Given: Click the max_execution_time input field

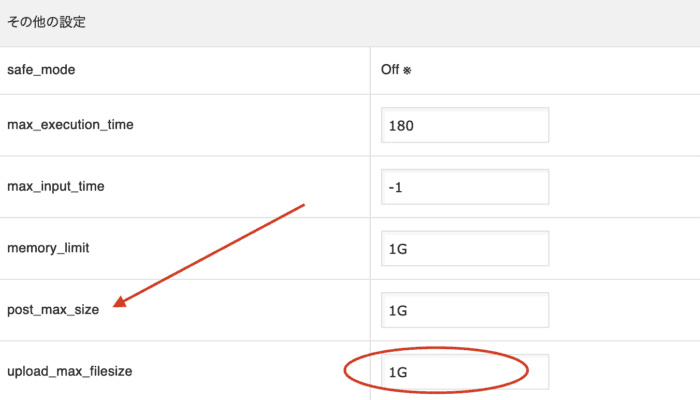Looking at the screenshot, I should click(x=465, y=125).
